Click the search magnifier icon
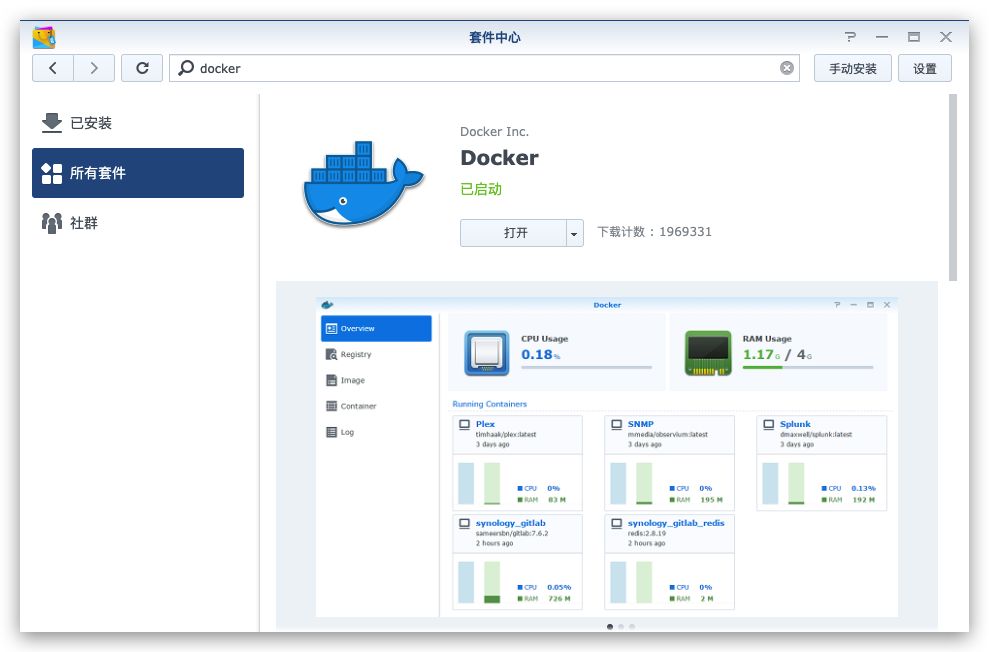The width and height of the screenshot is (989, 652). click(x=188, y=68)
